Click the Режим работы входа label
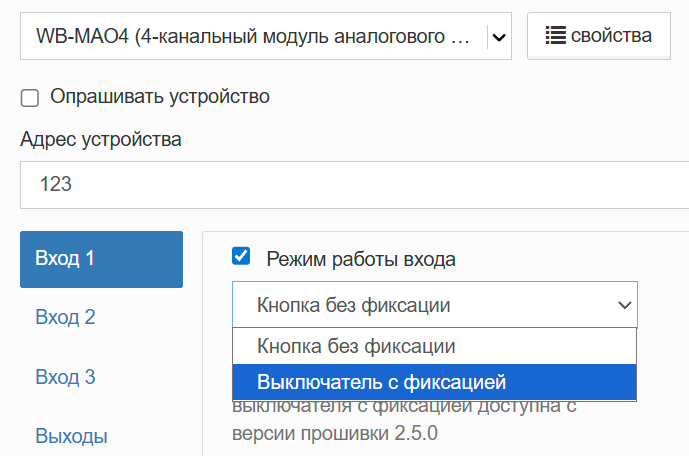Viewport: 689px width, 456px height. 361,259
